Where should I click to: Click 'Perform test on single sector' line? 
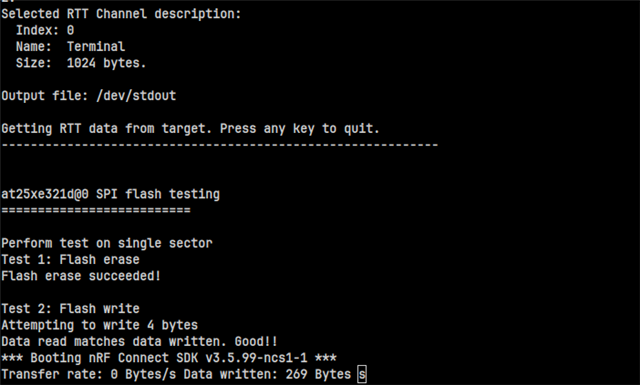pyautogui.click(x=107, y=243)
